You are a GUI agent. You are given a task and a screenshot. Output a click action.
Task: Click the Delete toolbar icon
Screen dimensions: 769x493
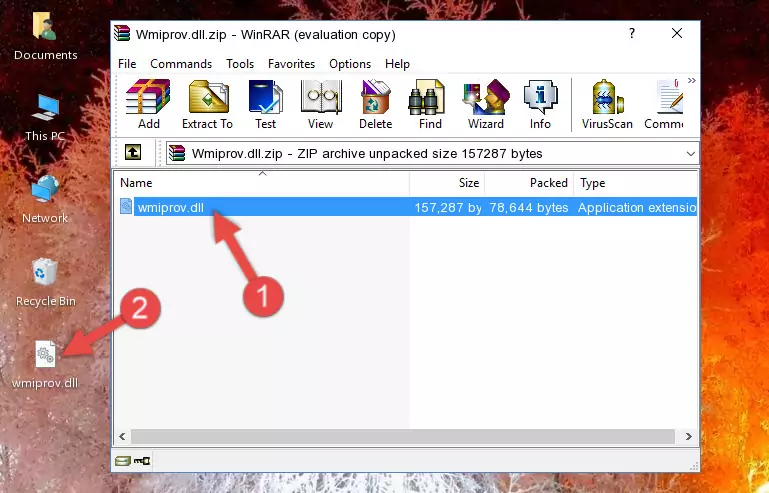[x=375, y=104]
